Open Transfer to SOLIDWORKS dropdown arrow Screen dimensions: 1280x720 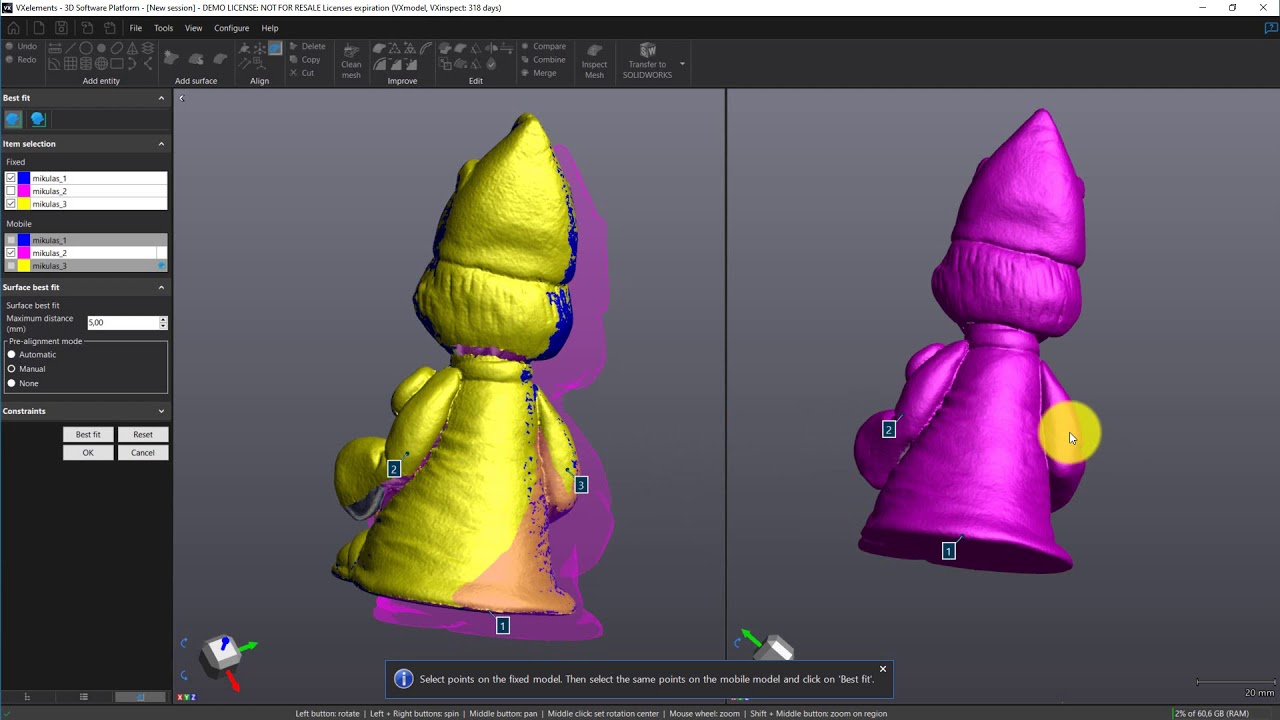click(x=682, y=64)
